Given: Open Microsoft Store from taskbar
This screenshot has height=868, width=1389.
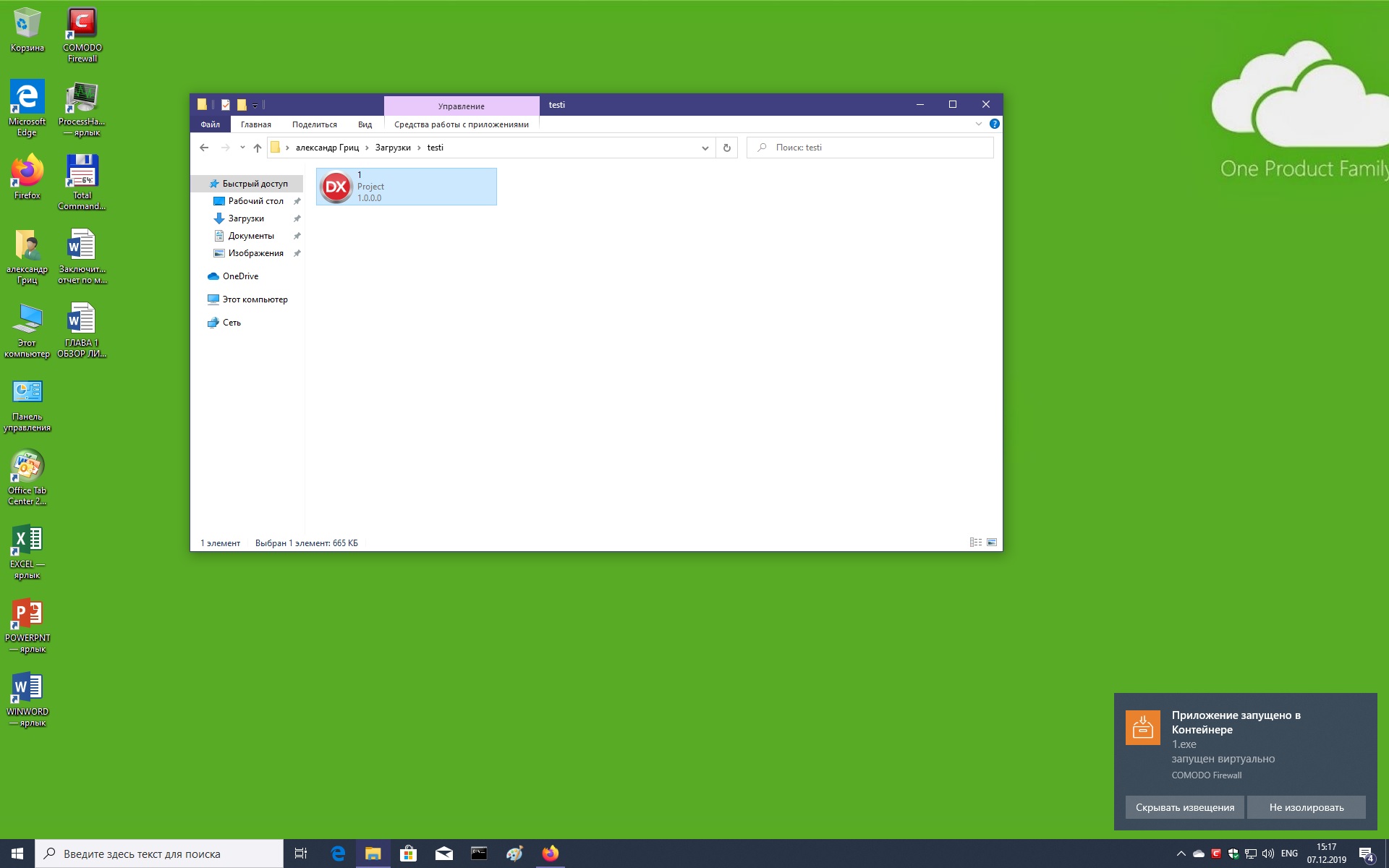Looking at the screenshot, I should coord(408,854).
